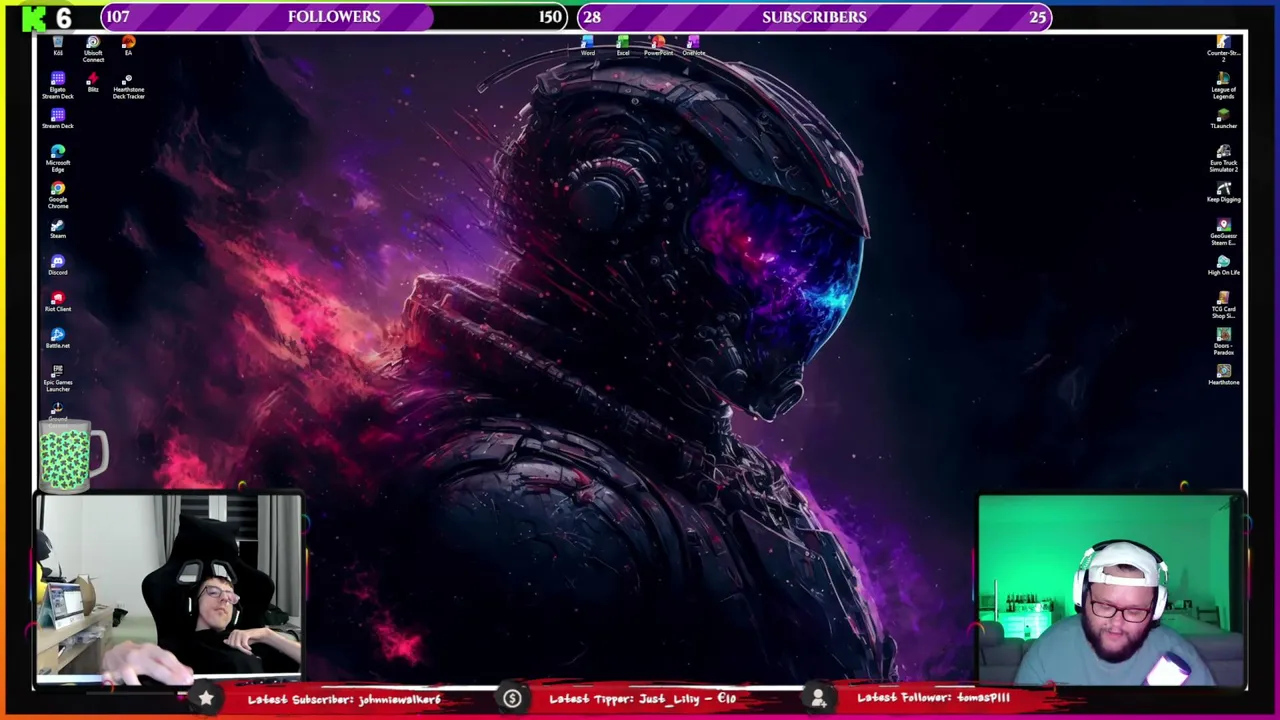Click the green-lit webcam feed on the right
The height and width of the screenshot is (720, 1280).
[x=1111, y=590]
